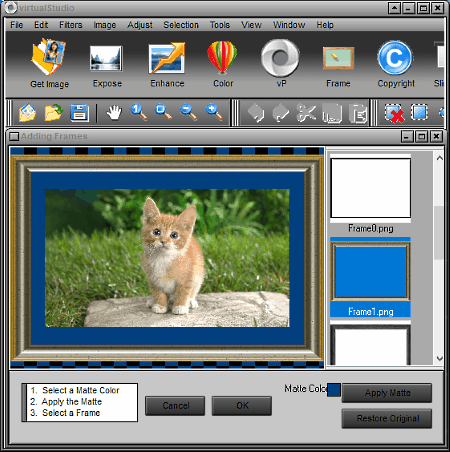450x452 pixels.
Task: Click the zoom in magnifier
Action: coord(214,112)
